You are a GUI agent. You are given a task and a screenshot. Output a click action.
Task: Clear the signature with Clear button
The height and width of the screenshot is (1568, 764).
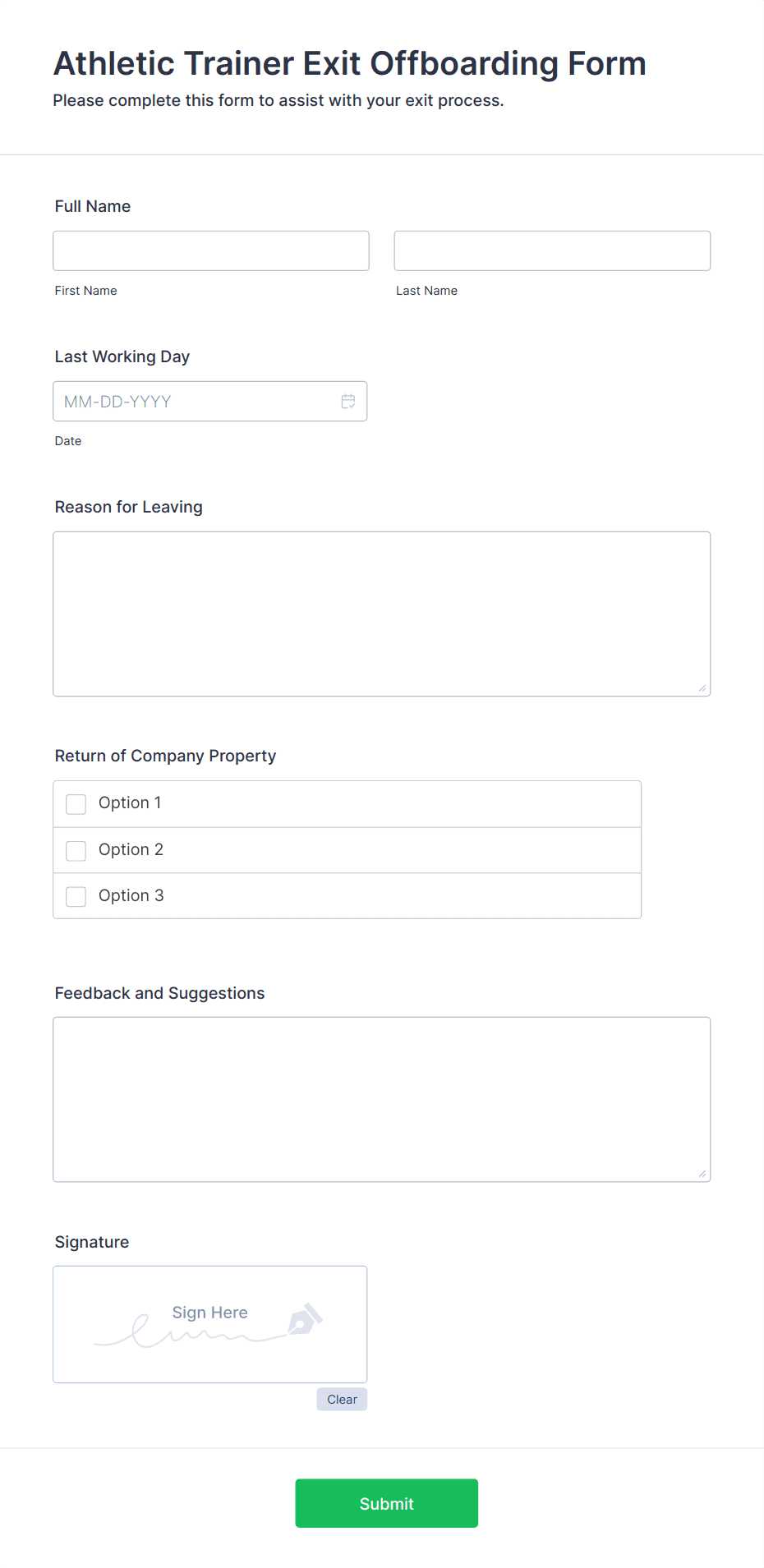[342, 1399]
